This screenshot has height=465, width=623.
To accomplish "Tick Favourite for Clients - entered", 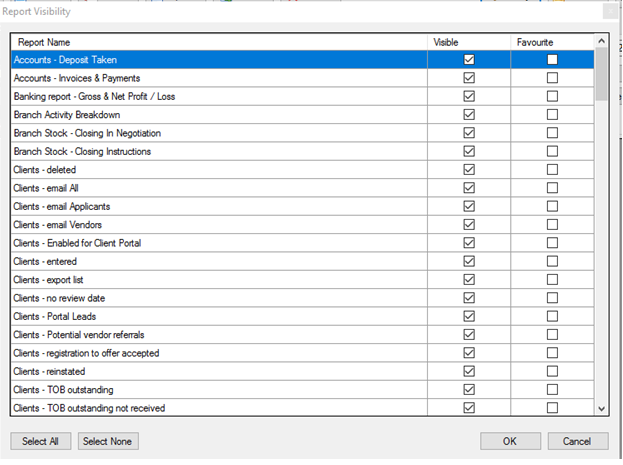I will pyautogui.click(x=552, y=261).
